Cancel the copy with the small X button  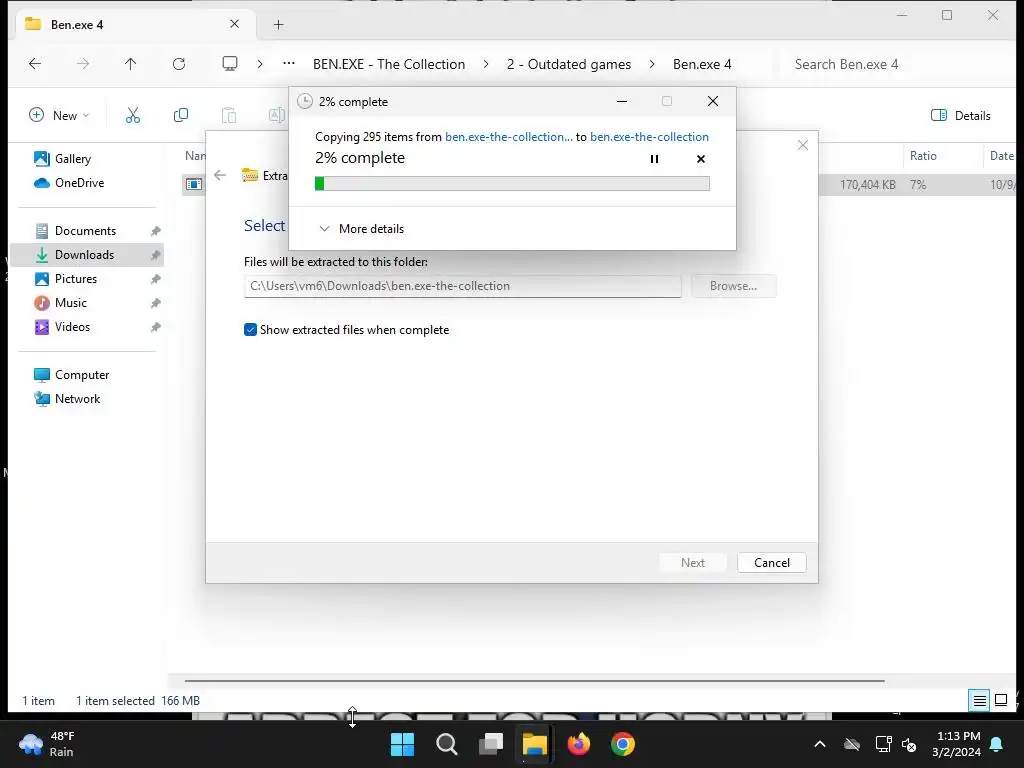tap(701, 159)
